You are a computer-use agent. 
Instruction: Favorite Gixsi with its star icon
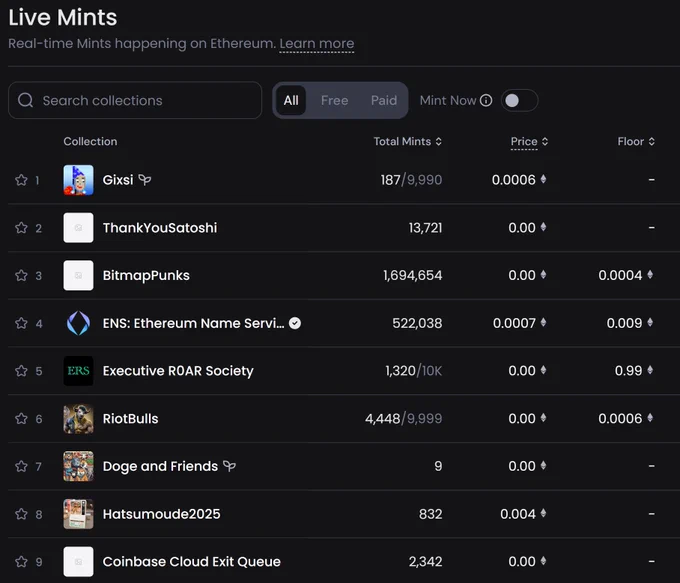pos(21,180)
